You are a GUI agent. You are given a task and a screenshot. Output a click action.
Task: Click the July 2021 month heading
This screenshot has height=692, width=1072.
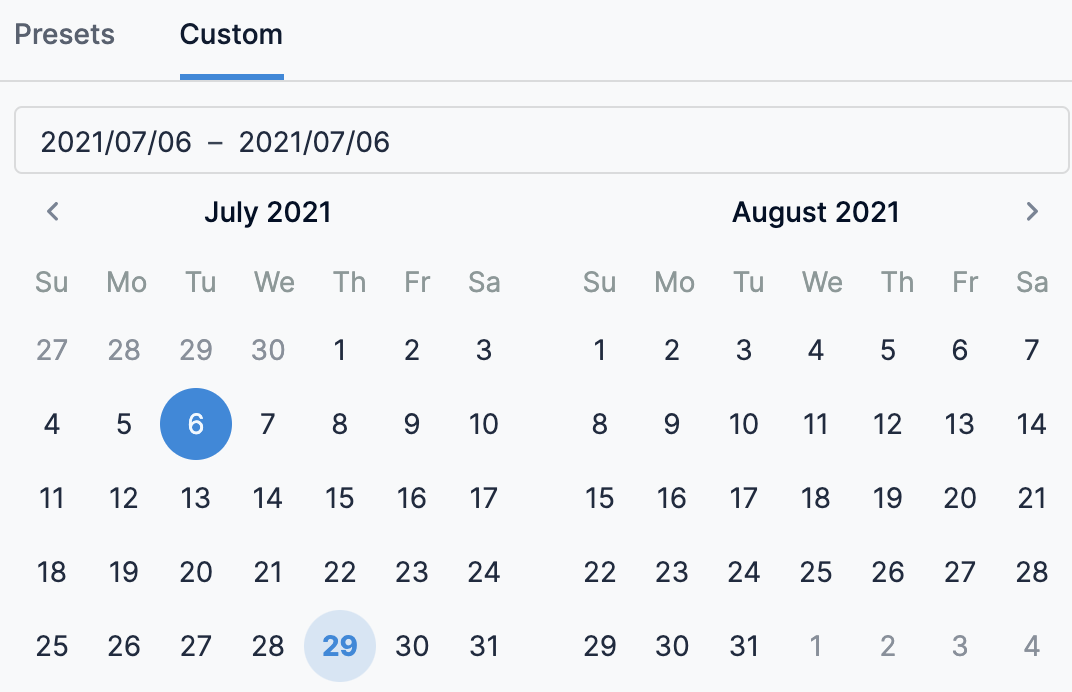tap(267, 212)
